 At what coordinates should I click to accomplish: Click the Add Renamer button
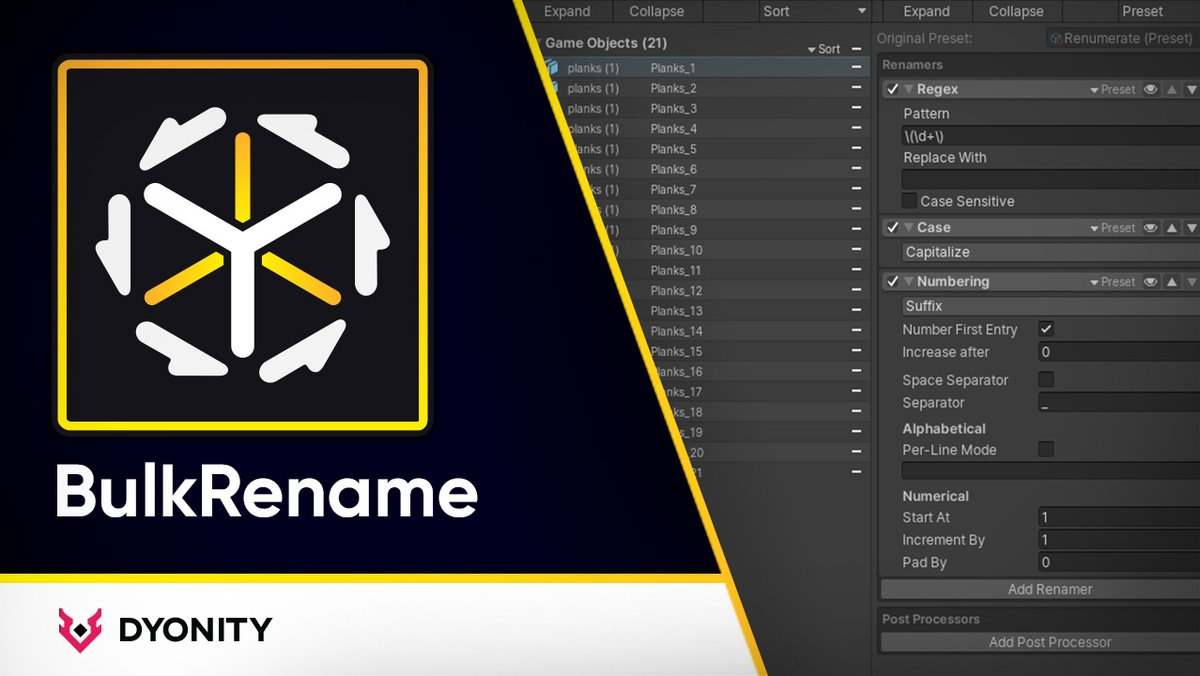pyautogui.click(x=1050, y=589)
